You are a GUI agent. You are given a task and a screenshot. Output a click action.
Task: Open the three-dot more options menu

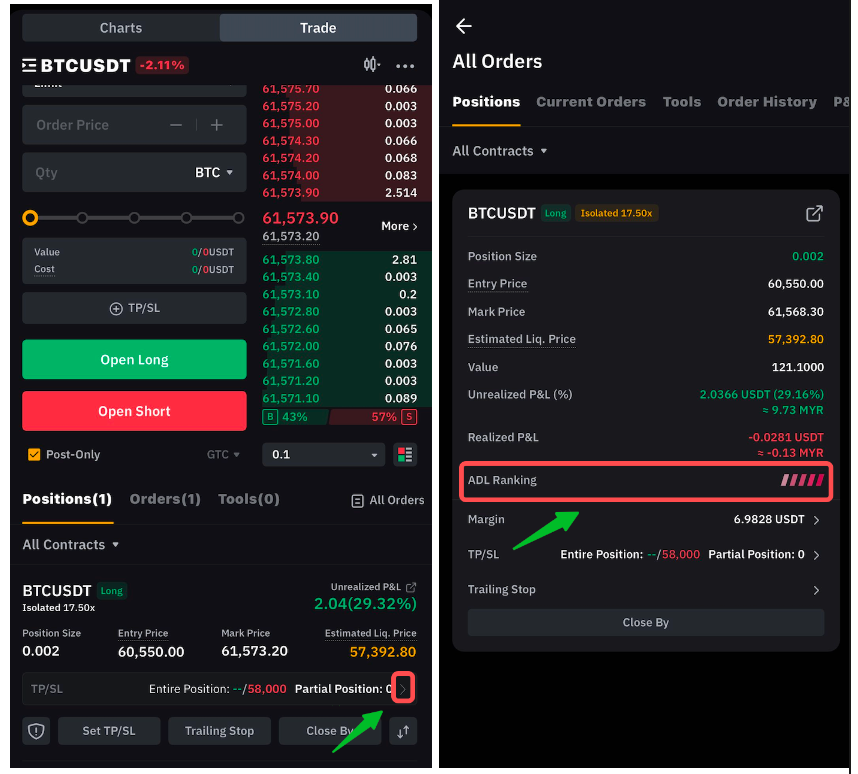405,65
